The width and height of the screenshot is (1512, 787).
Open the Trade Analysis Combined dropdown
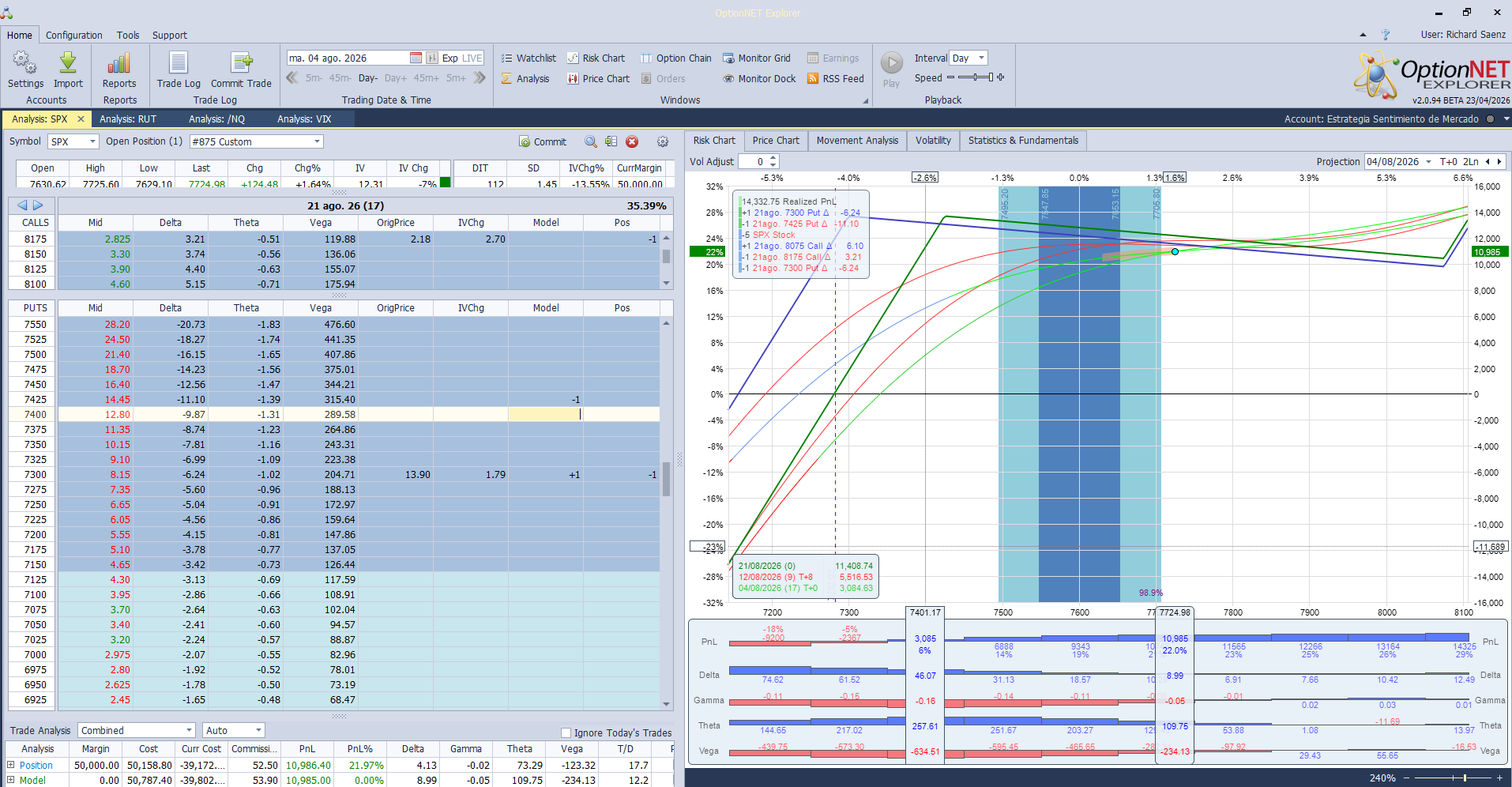(189, 730)
